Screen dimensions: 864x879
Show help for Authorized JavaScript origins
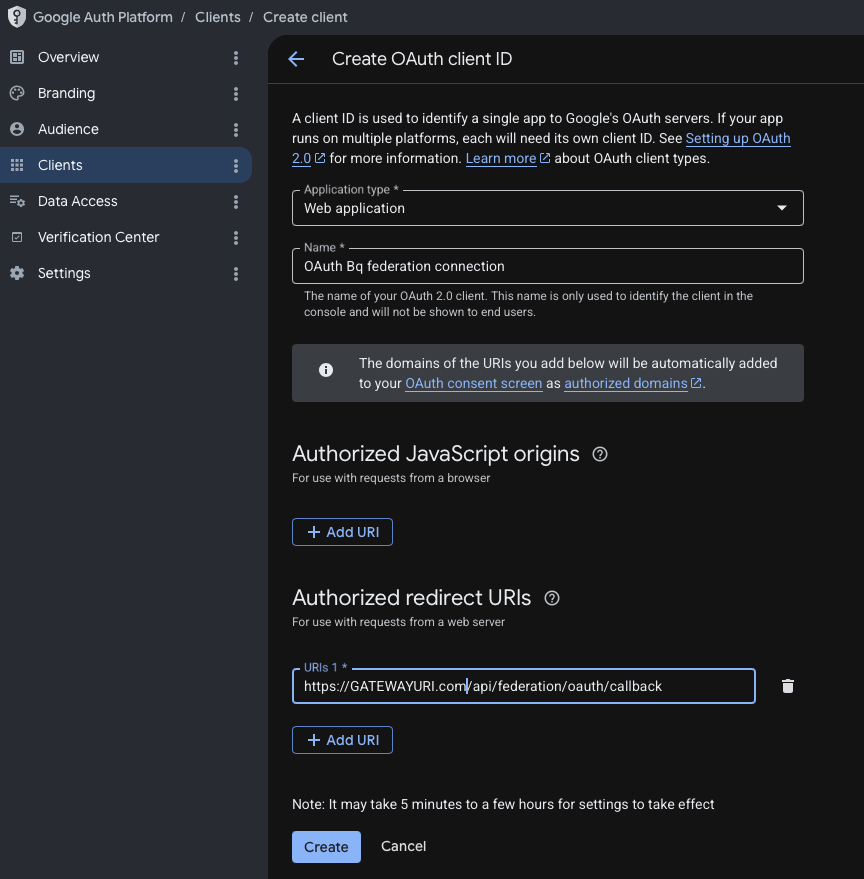600,454
